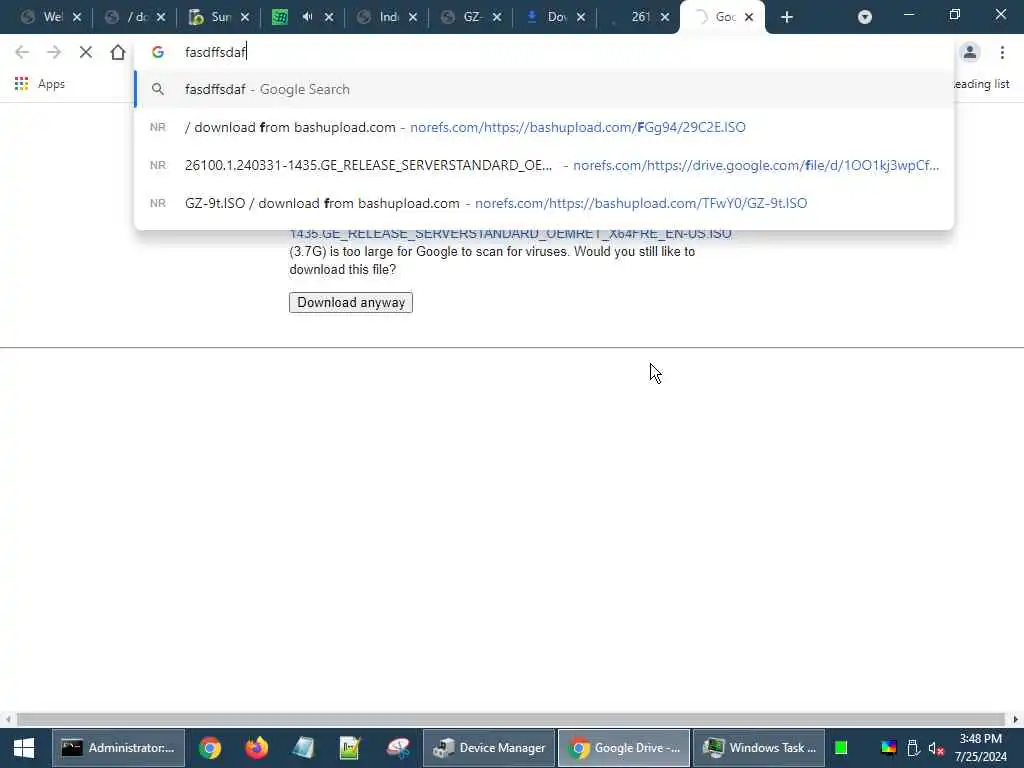Switch to the 'Dov' downloads tab

547,18
